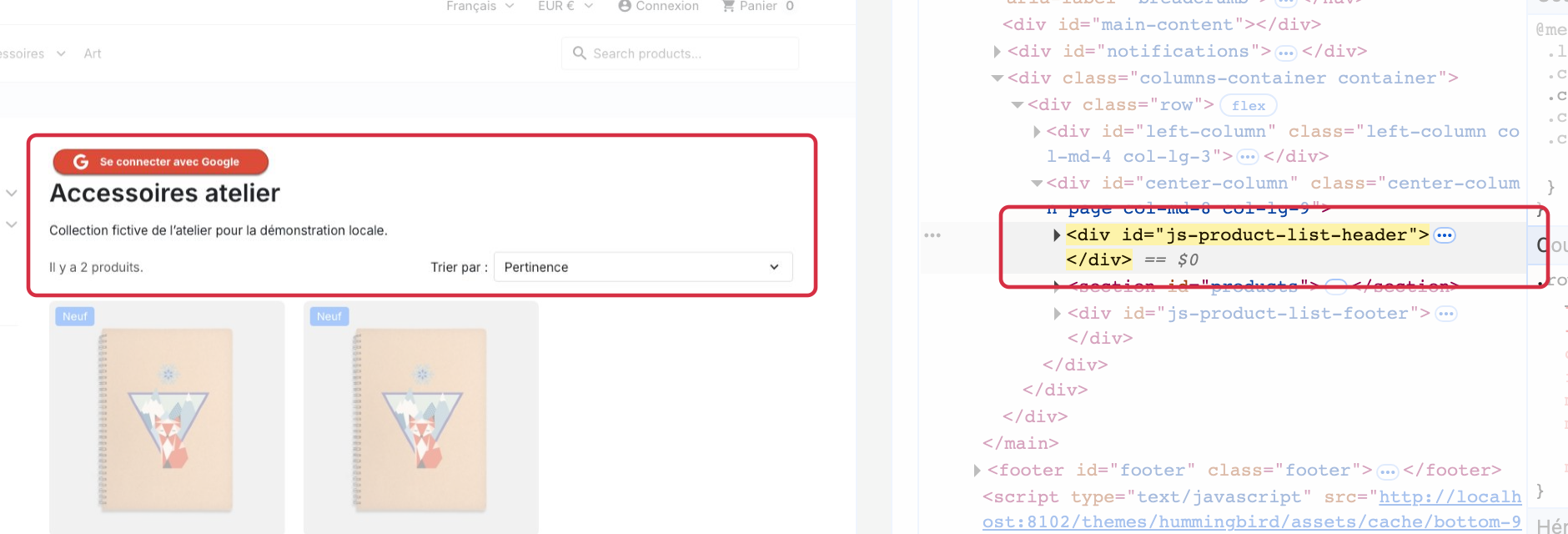The width and height of the screenshot is (1568, 534).
Task: Collapse the row div node
Action: point(1018,105)
